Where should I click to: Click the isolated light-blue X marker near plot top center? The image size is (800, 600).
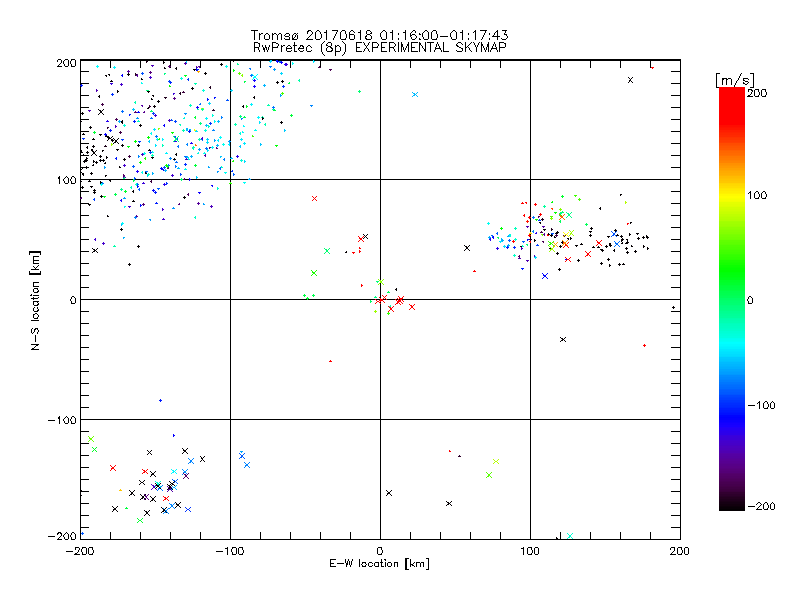pyautogui.click(x=415, y=94)
